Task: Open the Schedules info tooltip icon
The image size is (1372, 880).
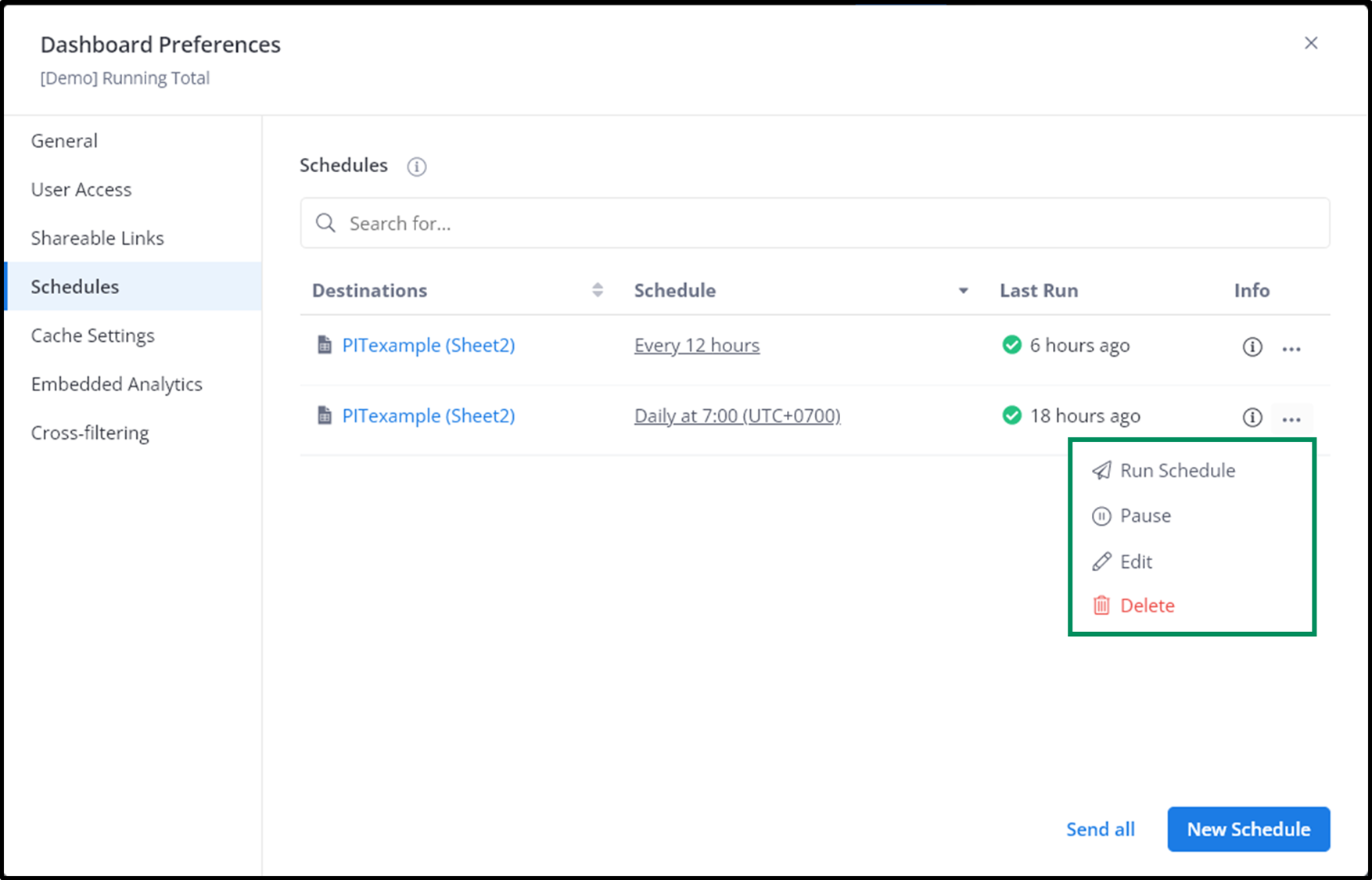Action: tap(417, 167)
